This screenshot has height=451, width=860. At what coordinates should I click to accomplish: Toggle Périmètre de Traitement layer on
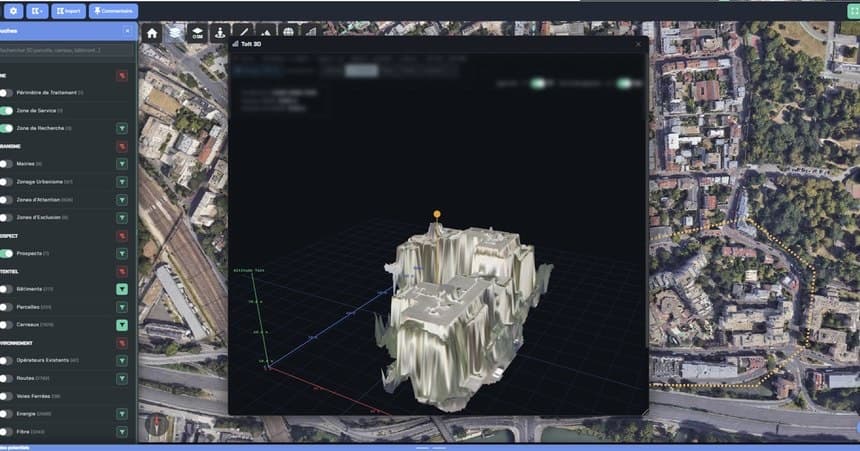tap(6, 93)
